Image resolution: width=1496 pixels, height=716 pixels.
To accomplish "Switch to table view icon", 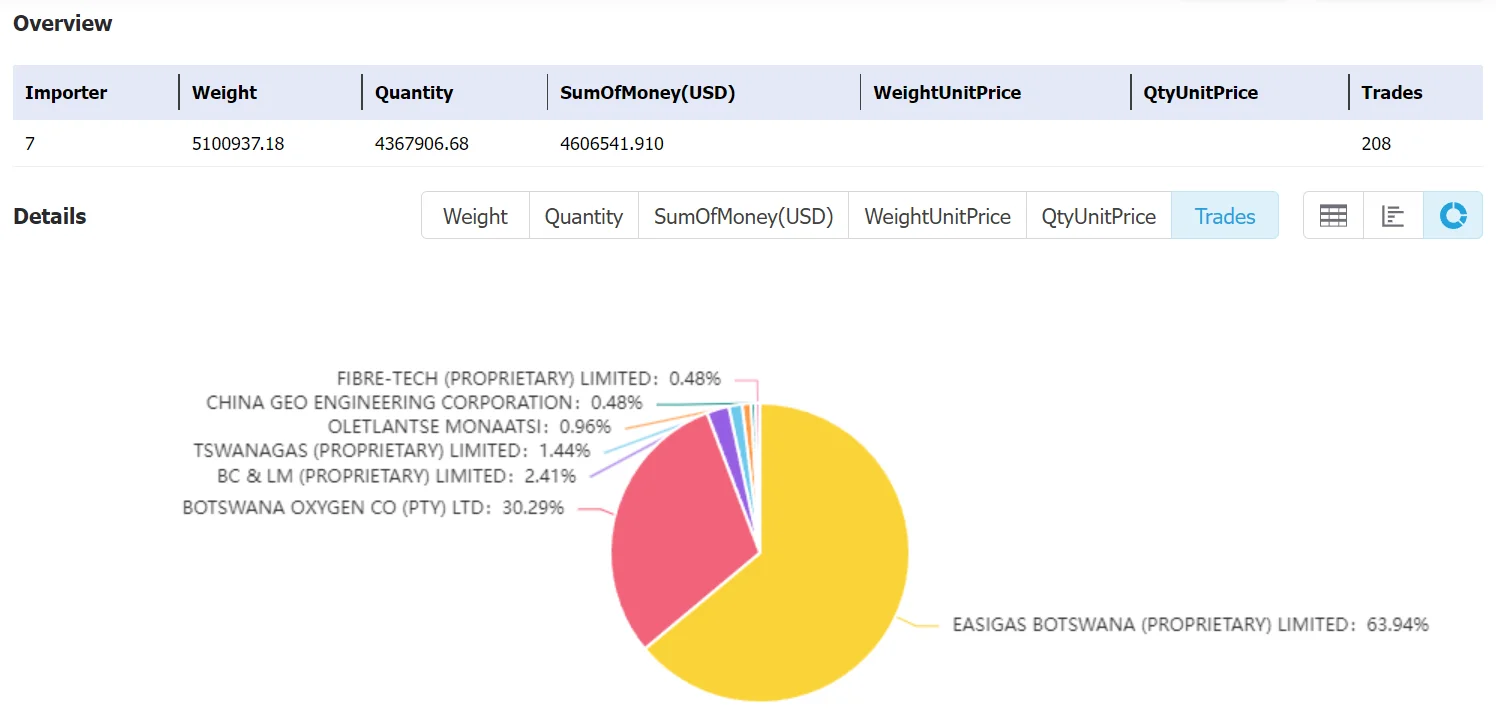I will point(1333,215).
